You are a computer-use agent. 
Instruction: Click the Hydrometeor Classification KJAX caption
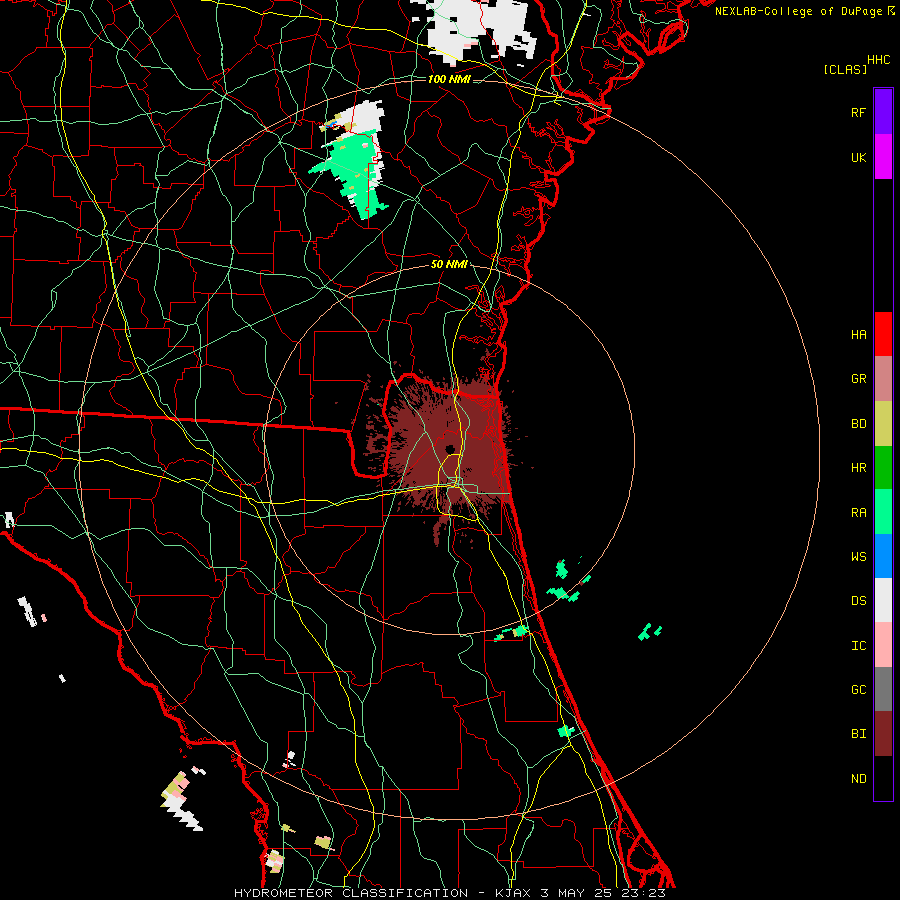449,893
